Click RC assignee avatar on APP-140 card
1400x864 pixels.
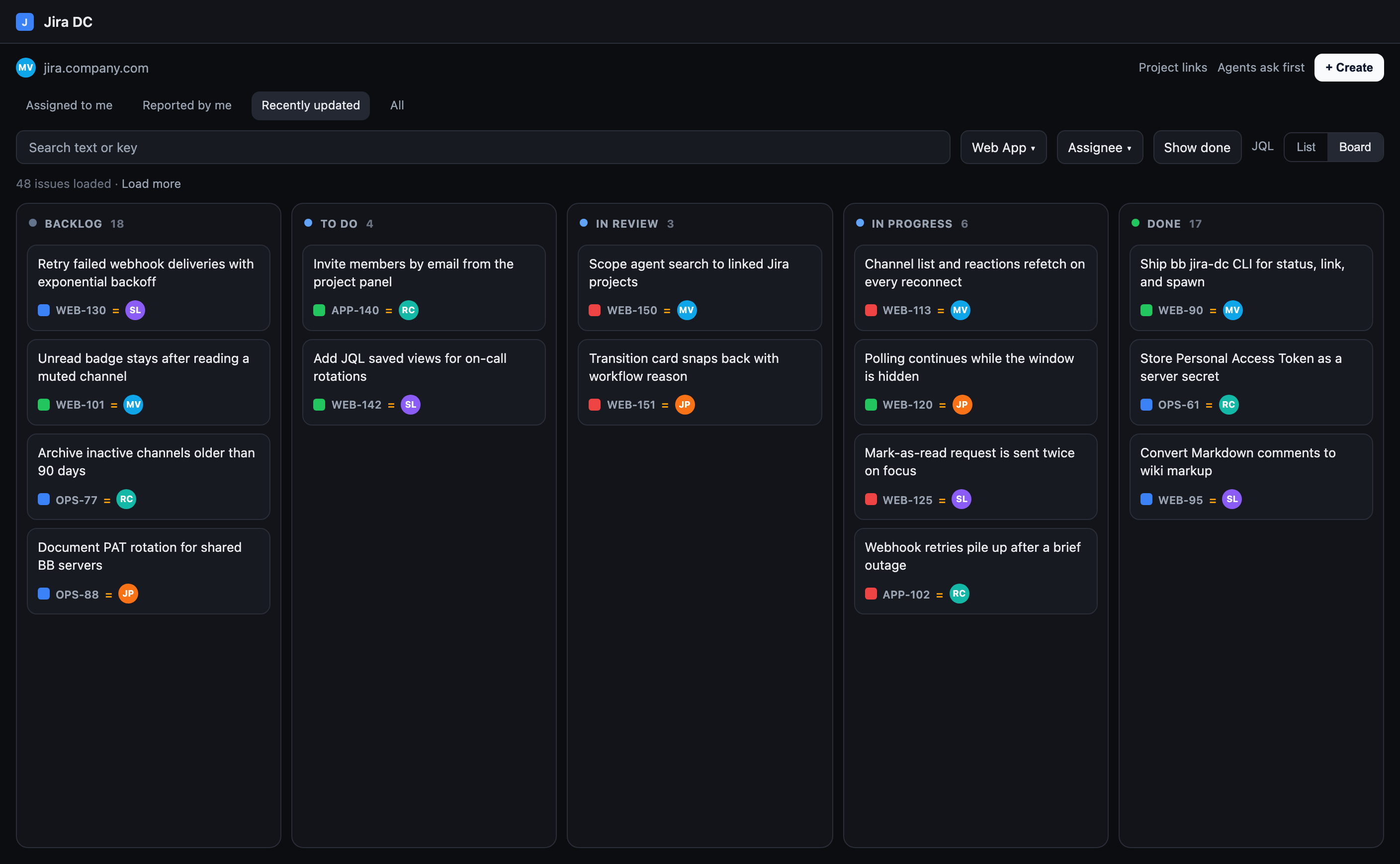coord(409,310)
